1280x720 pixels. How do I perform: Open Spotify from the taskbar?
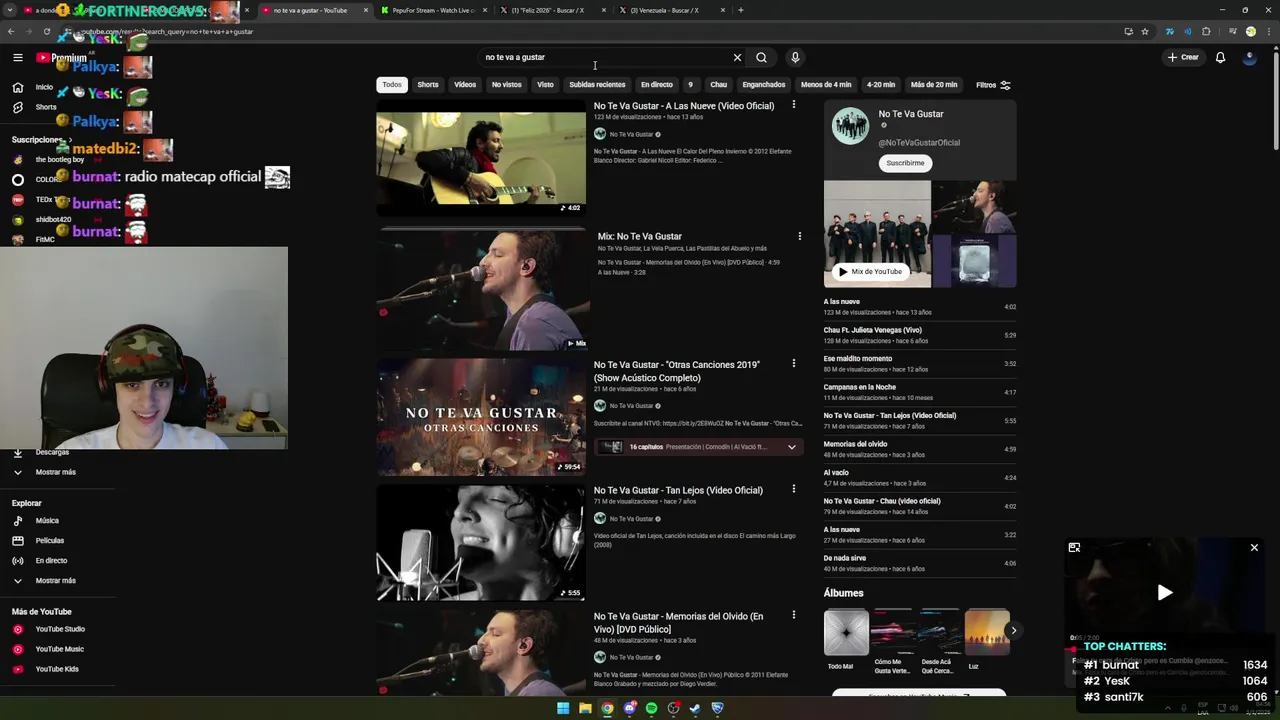click(x=651, y=708)
